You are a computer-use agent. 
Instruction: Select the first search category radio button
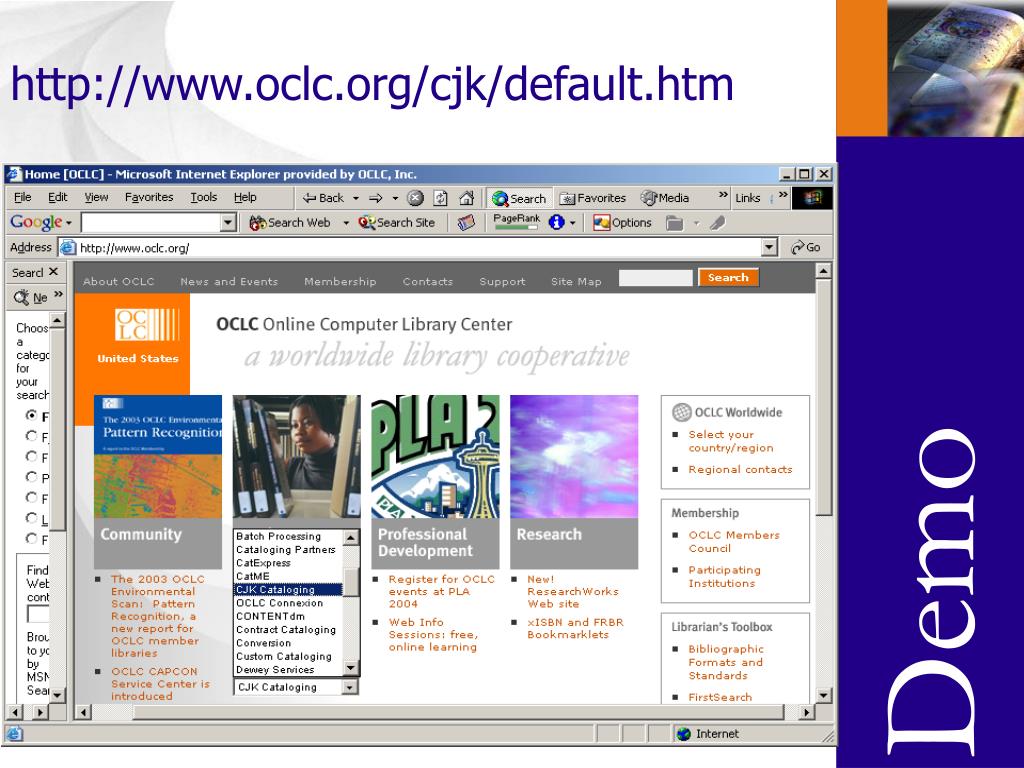(31, 415)
